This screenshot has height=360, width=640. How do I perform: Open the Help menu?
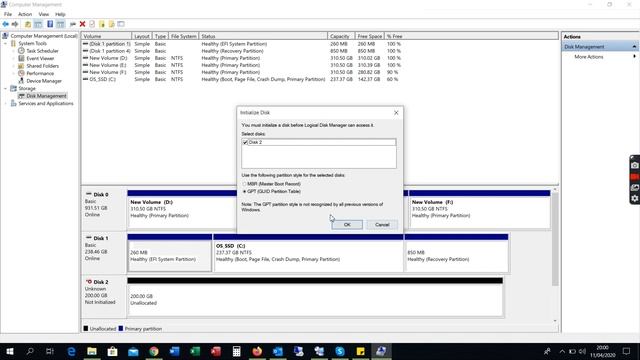[x=60, y=14]
